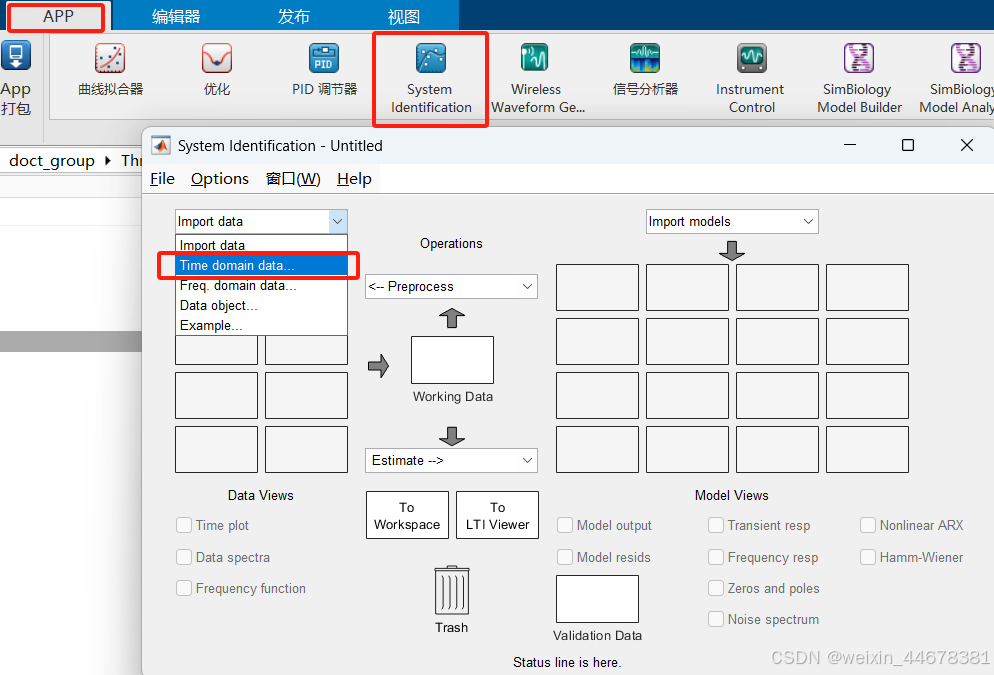The height and width of the screenshot is (675, 994).
Task: Launch the System Identification app
Action: [x=430, y=79]
